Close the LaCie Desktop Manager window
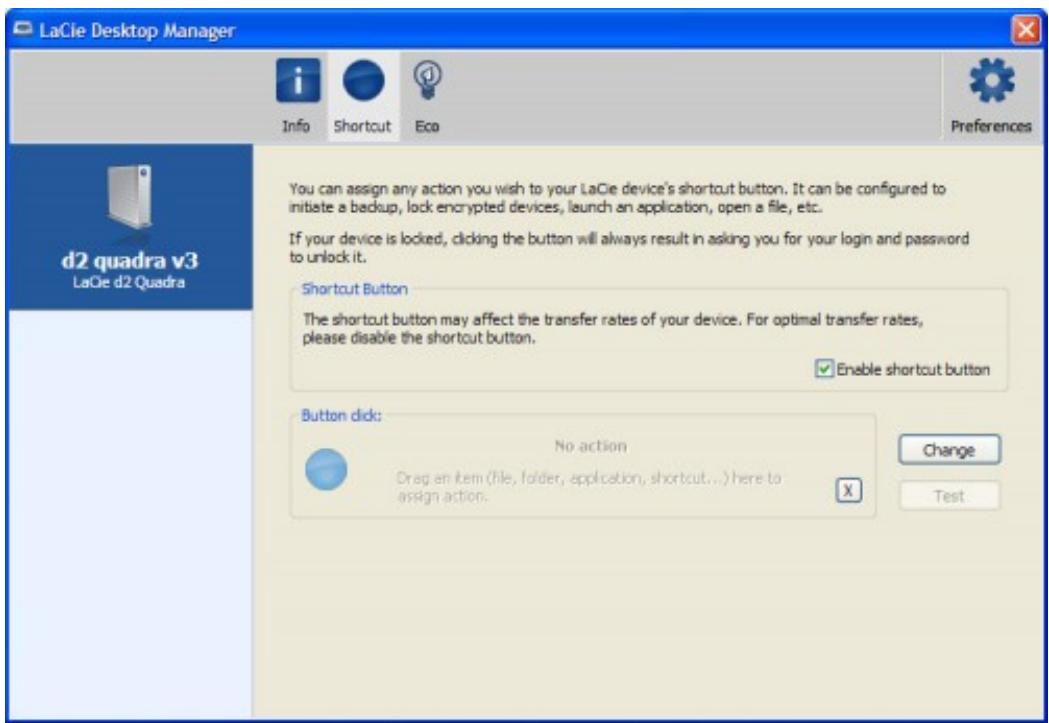This screenshot has width=1049, height=723. pyautogui.click(x=1027, y=31)
